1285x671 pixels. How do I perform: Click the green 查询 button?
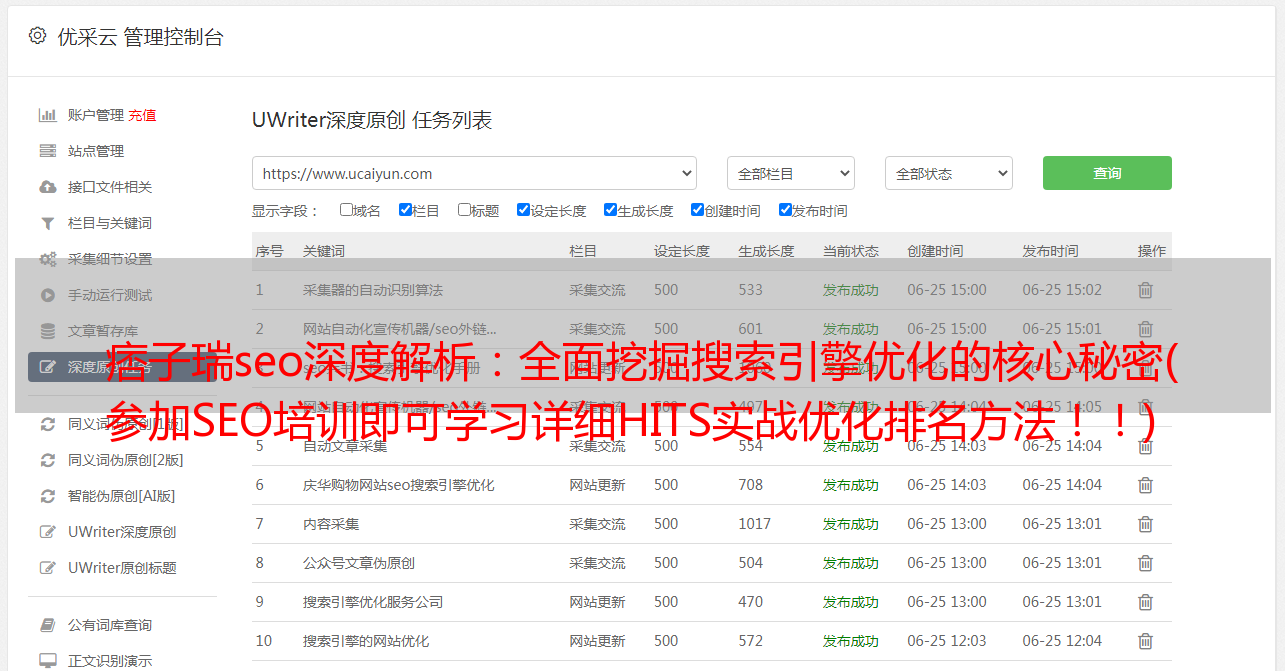point(1107,173)
